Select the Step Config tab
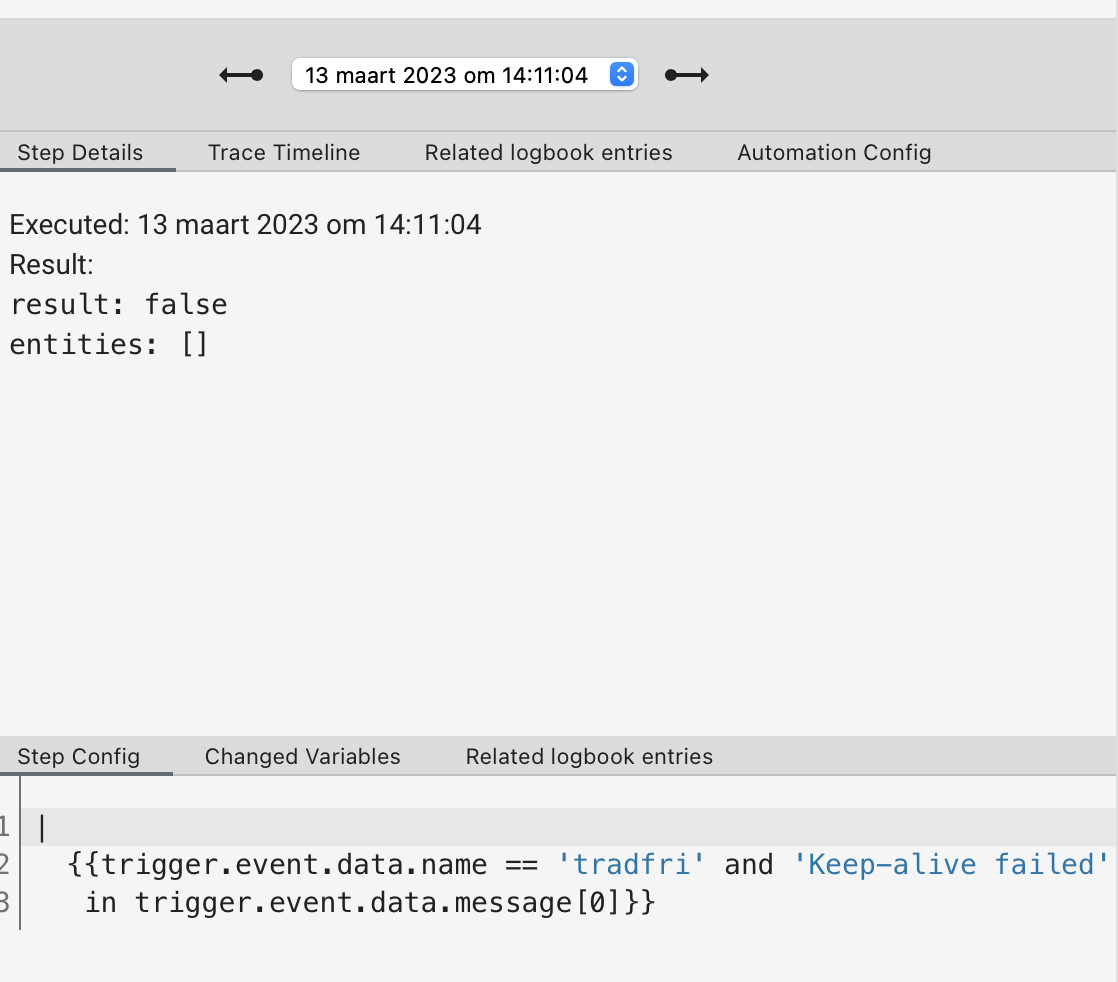Screen dimensions: 1118x982 [x=78, y=756]
